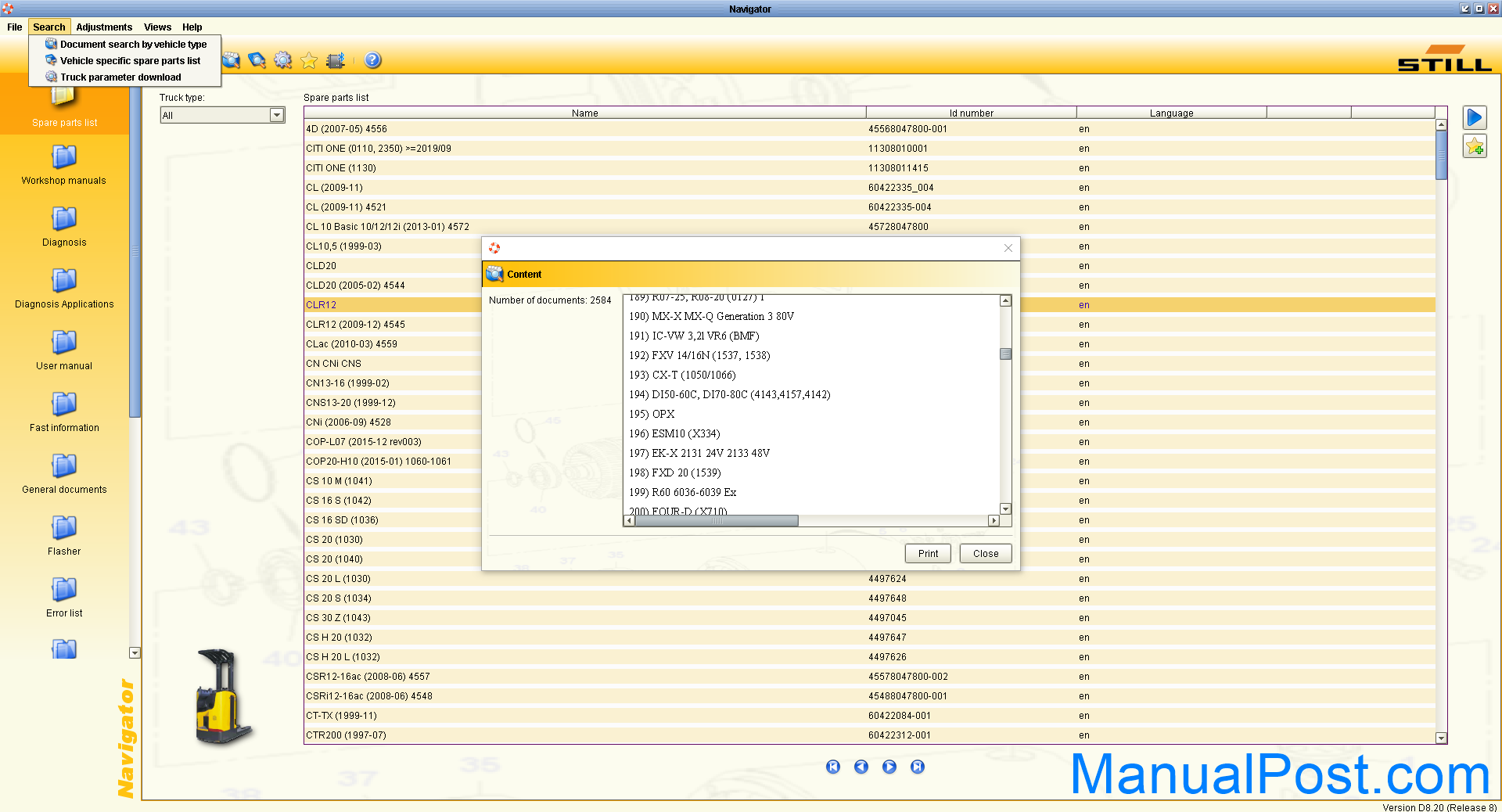The image size is (1502, 812).
Task: Select highlighted CLR12 row
Action: coord(870,305)
